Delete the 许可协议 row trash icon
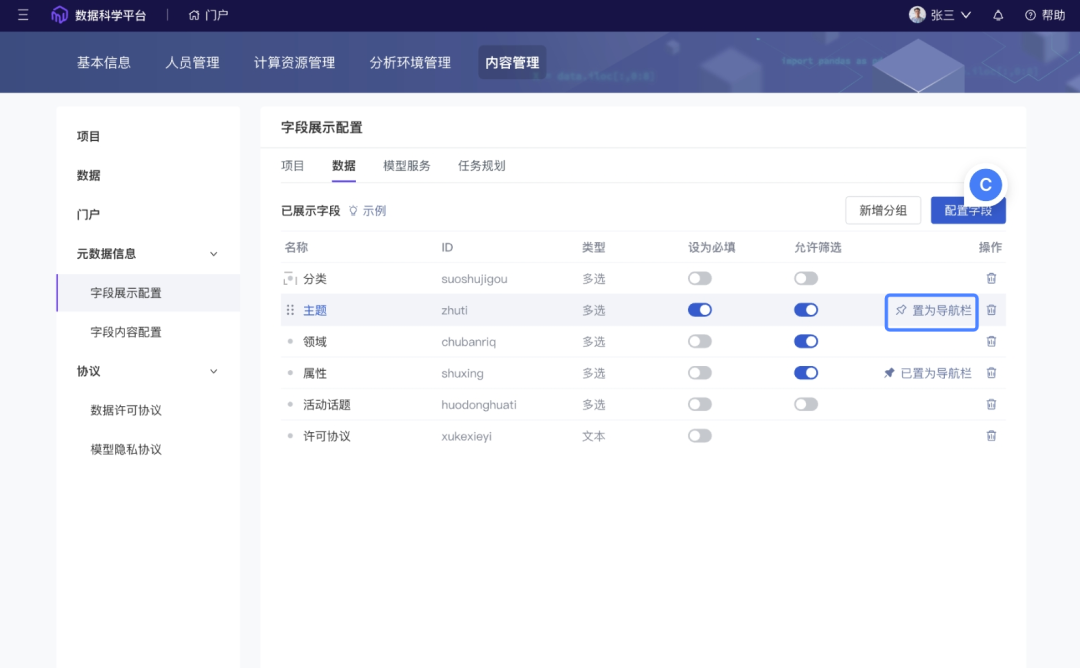1080x668 pixels. 991,436
